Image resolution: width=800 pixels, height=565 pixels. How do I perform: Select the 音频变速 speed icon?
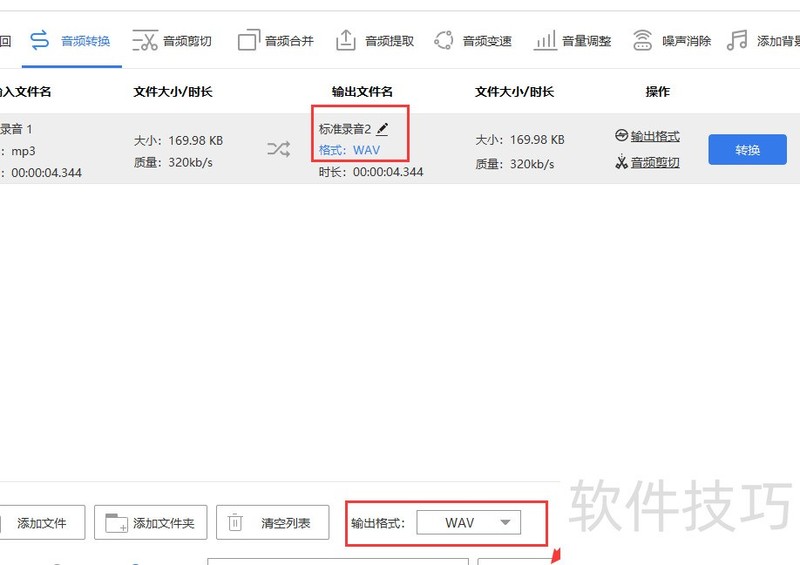click(444, 41)
